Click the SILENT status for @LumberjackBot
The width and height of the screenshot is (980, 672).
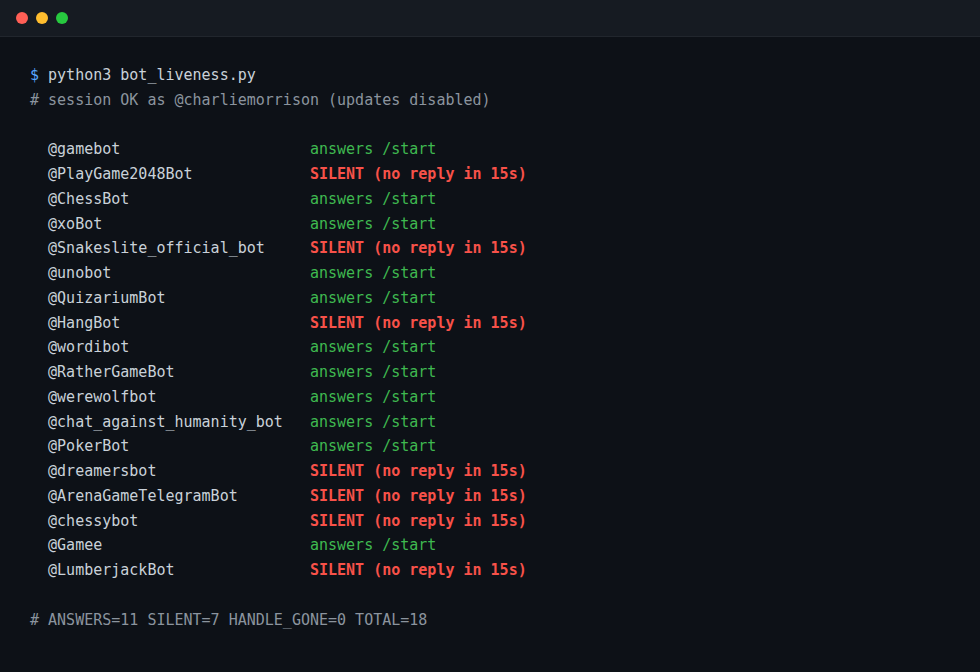click(418, 570)
